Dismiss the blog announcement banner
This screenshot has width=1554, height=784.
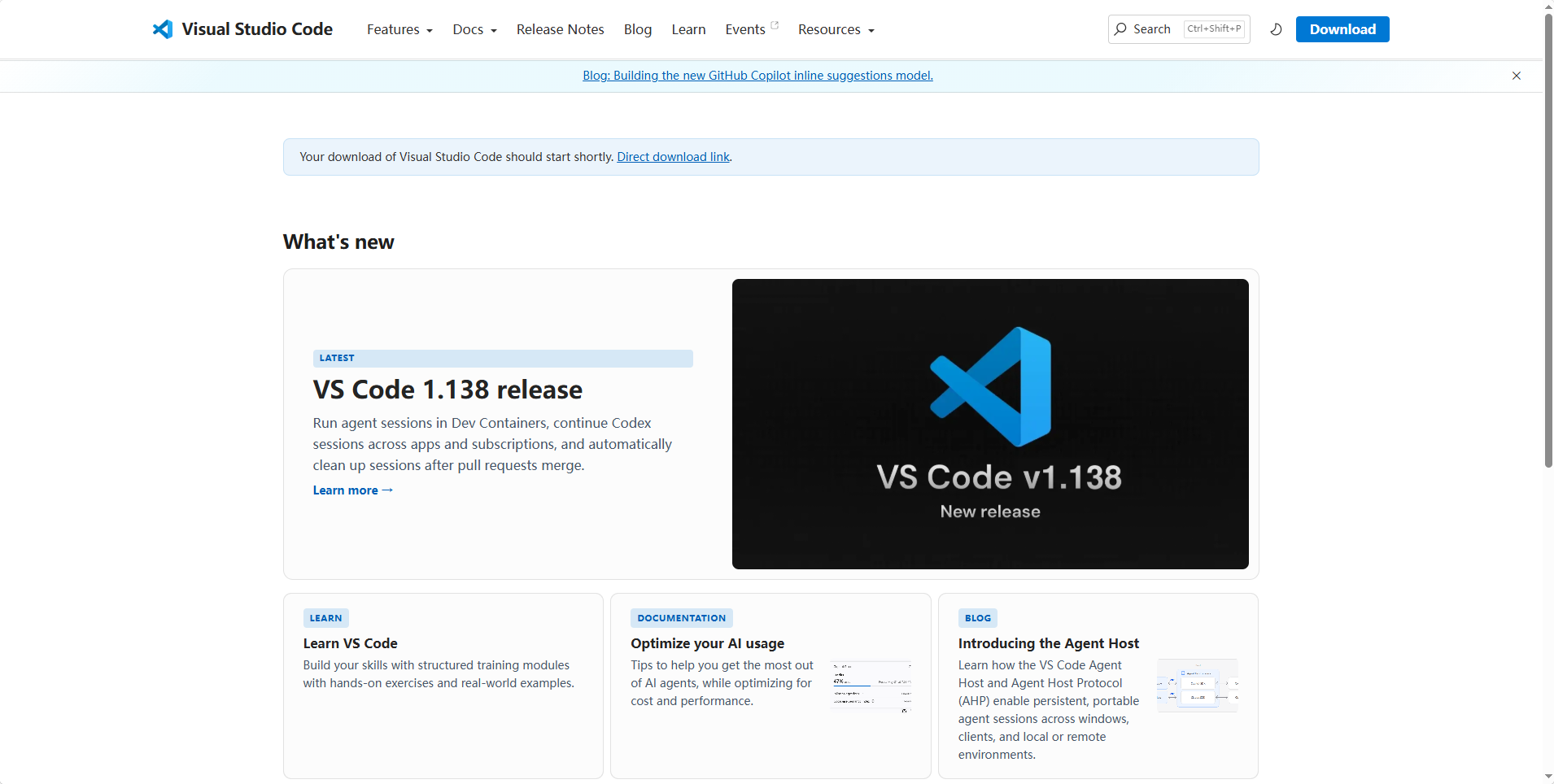point(1517,76)
